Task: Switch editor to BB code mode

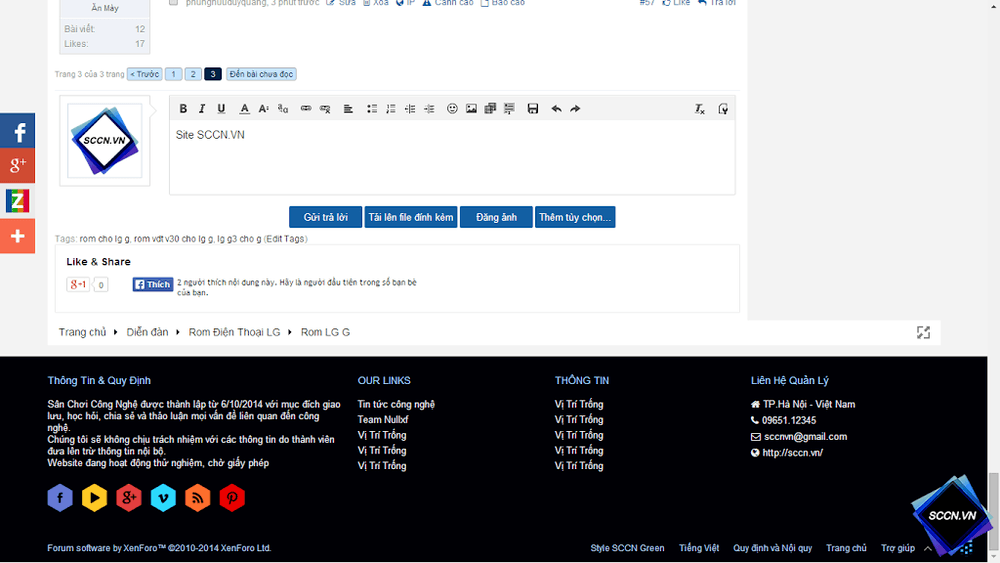Action: tap(723, 109)
